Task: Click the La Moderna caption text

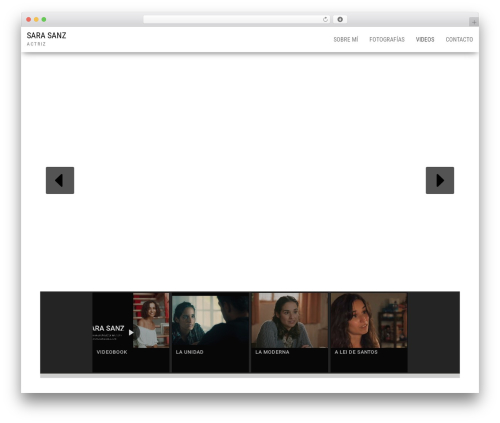Action: pyautogui.click(x=272, y=352)
